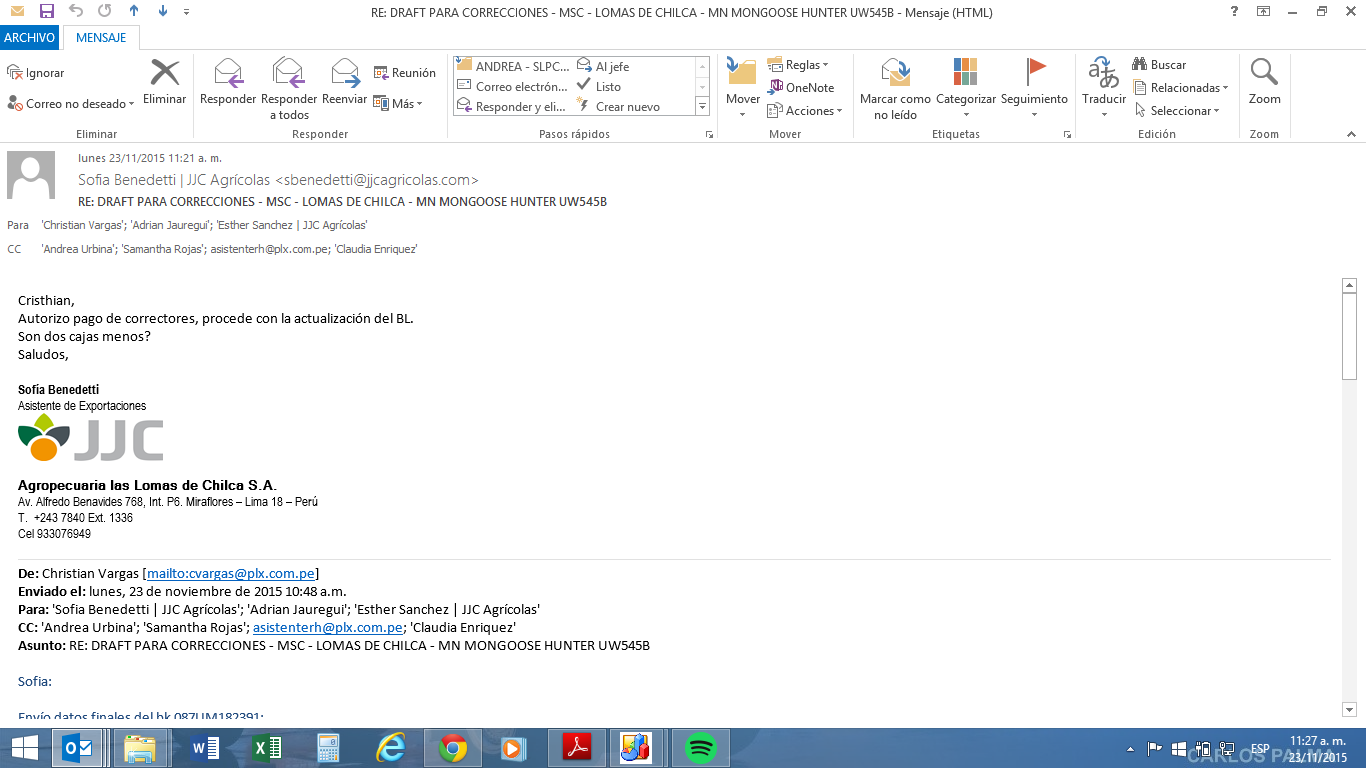Expand the Correo no deseado dropdown
Viewport: 1366px width, 768px height.
pos(70,104)
